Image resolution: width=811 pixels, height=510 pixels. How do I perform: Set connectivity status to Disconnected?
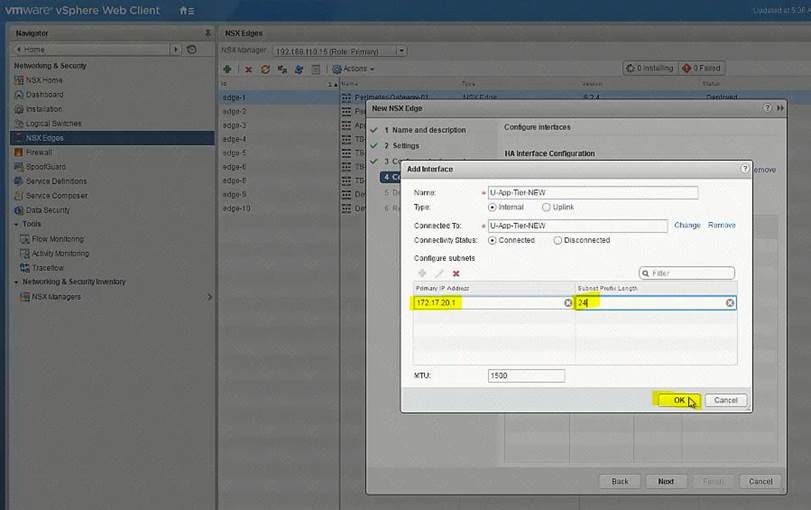557,240
